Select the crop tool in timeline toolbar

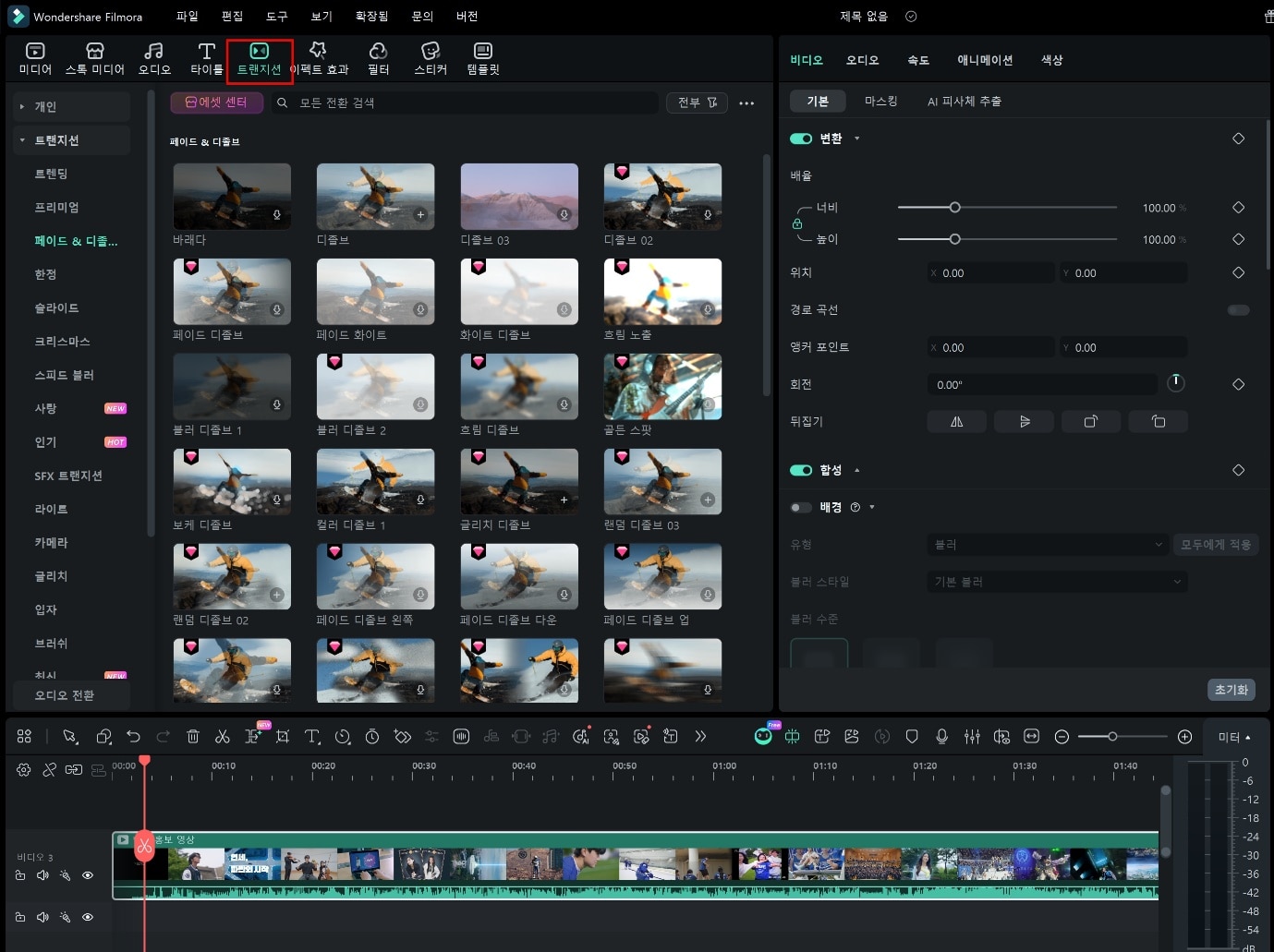click(x=283, y=736)
